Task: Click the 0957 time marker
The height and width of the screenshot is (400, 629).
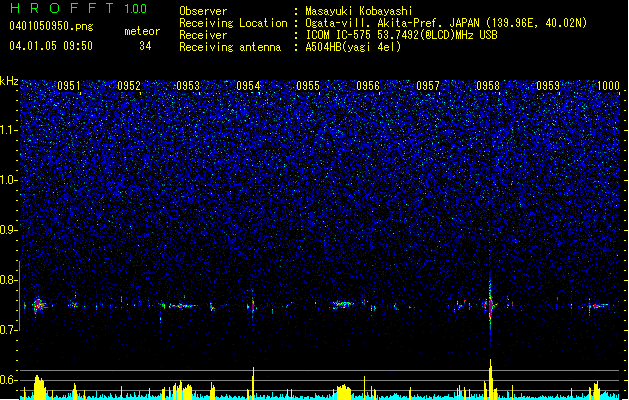Action: coord(428,86)
